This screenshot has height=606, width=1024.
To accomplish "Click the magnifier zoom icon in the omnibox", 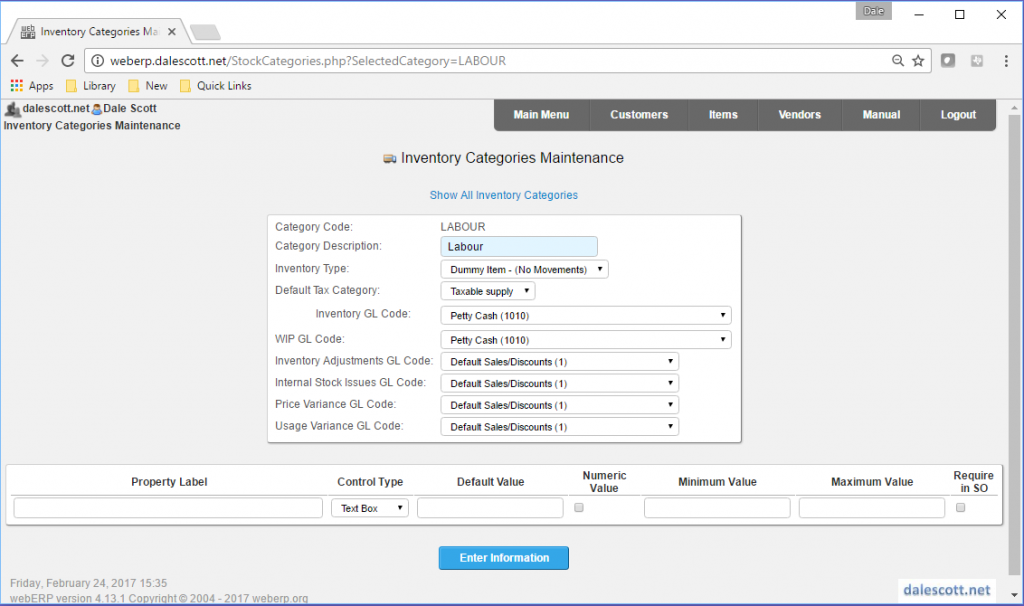I will click(x=897, y=60).
